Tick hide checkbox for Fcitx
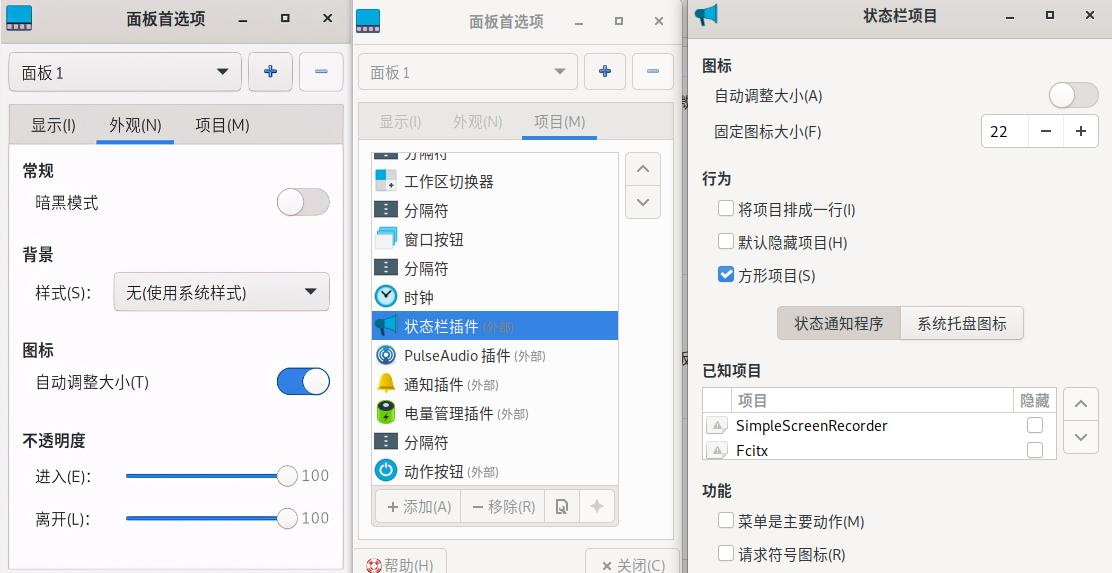Viewport: 1112px width, 573px height. tap(1035, 450)
